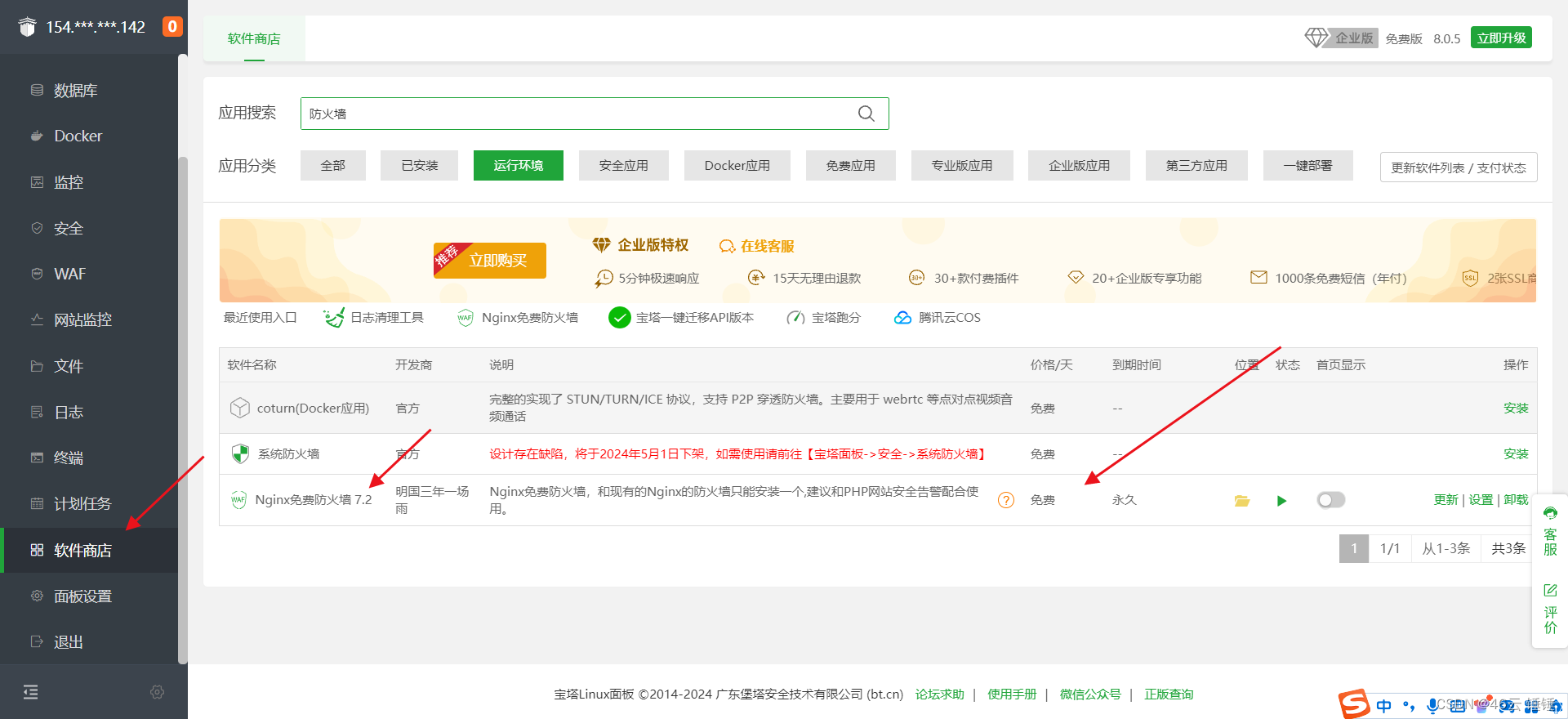Click the Sogou input method S icon
Viewport: 1568px width, 719px height.
coord(1354,704)
